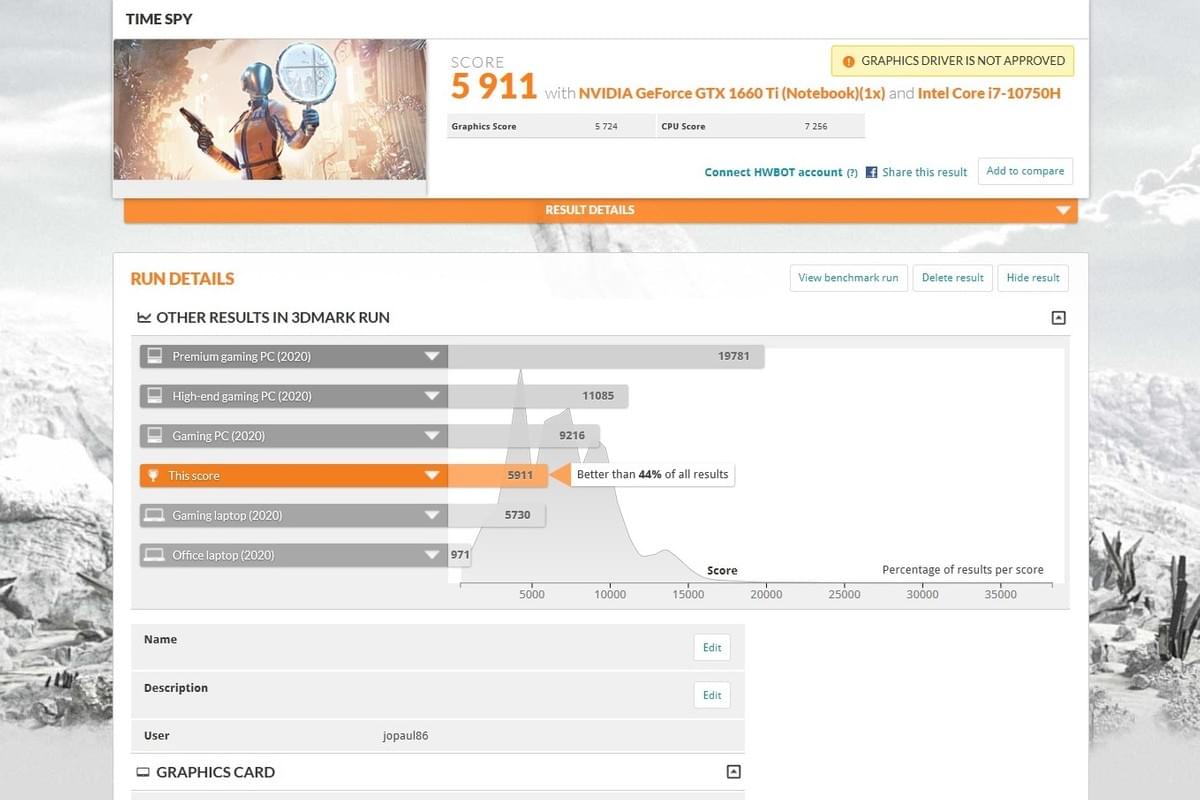1200x800 pixels.
Task: Expand the Premium gaming PC (2020) row
Action: pyautogui.click(x=432, y=356)
